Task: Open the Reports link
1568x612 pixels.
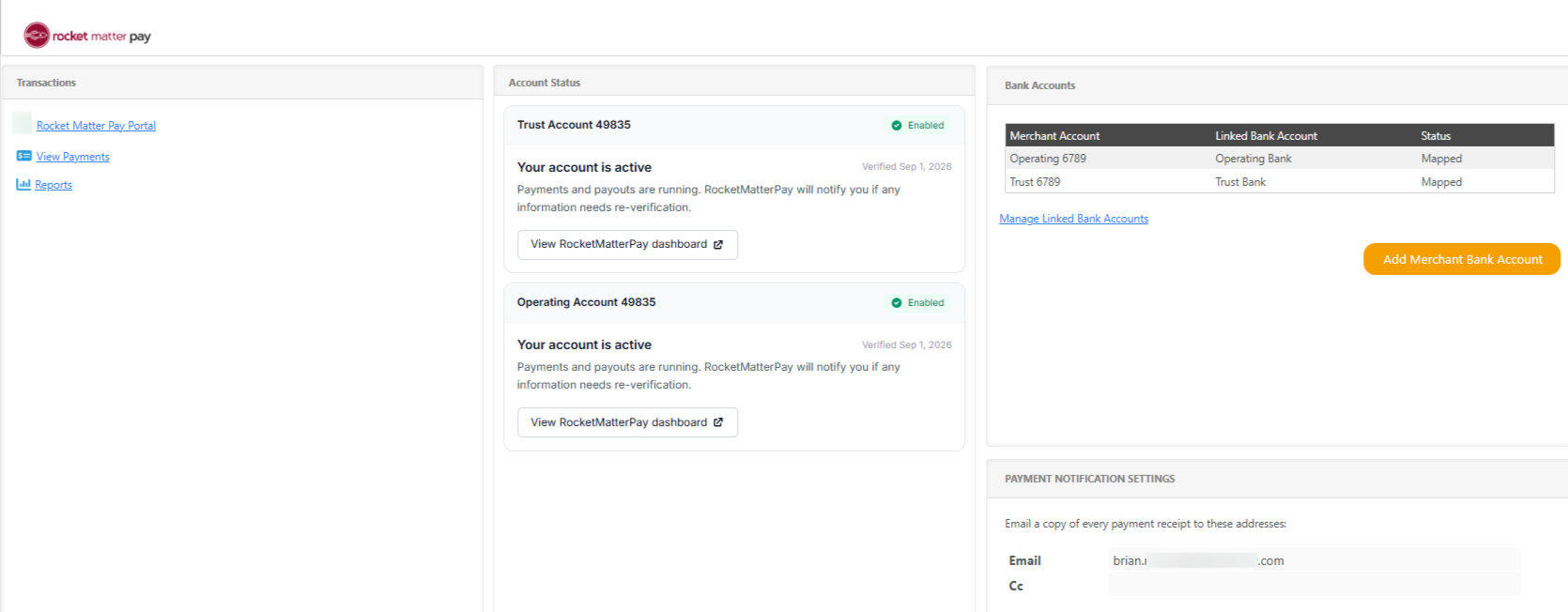Action: pyautogui.click(x=54, y=185)
